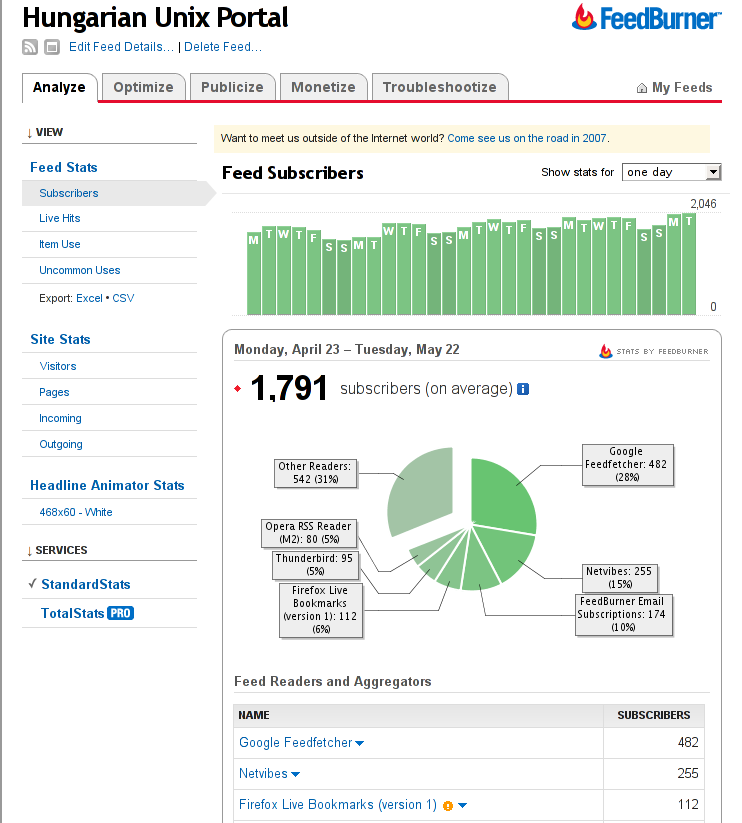Go to the Troubleshootize tab
This screenshot has height=823, width=742.
(x=440, y=87)
